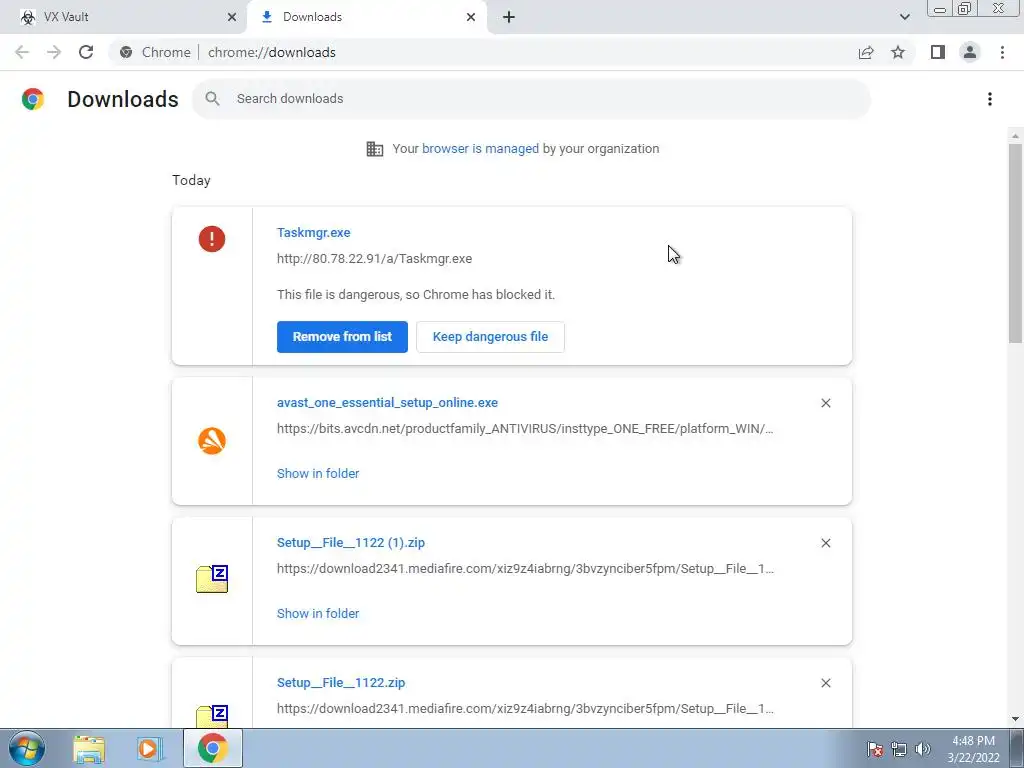Click the red danger warning icon for Taskmgr.exe
Screen dimensions: 1024x768
pyautogui.click(x=212, y=239)
